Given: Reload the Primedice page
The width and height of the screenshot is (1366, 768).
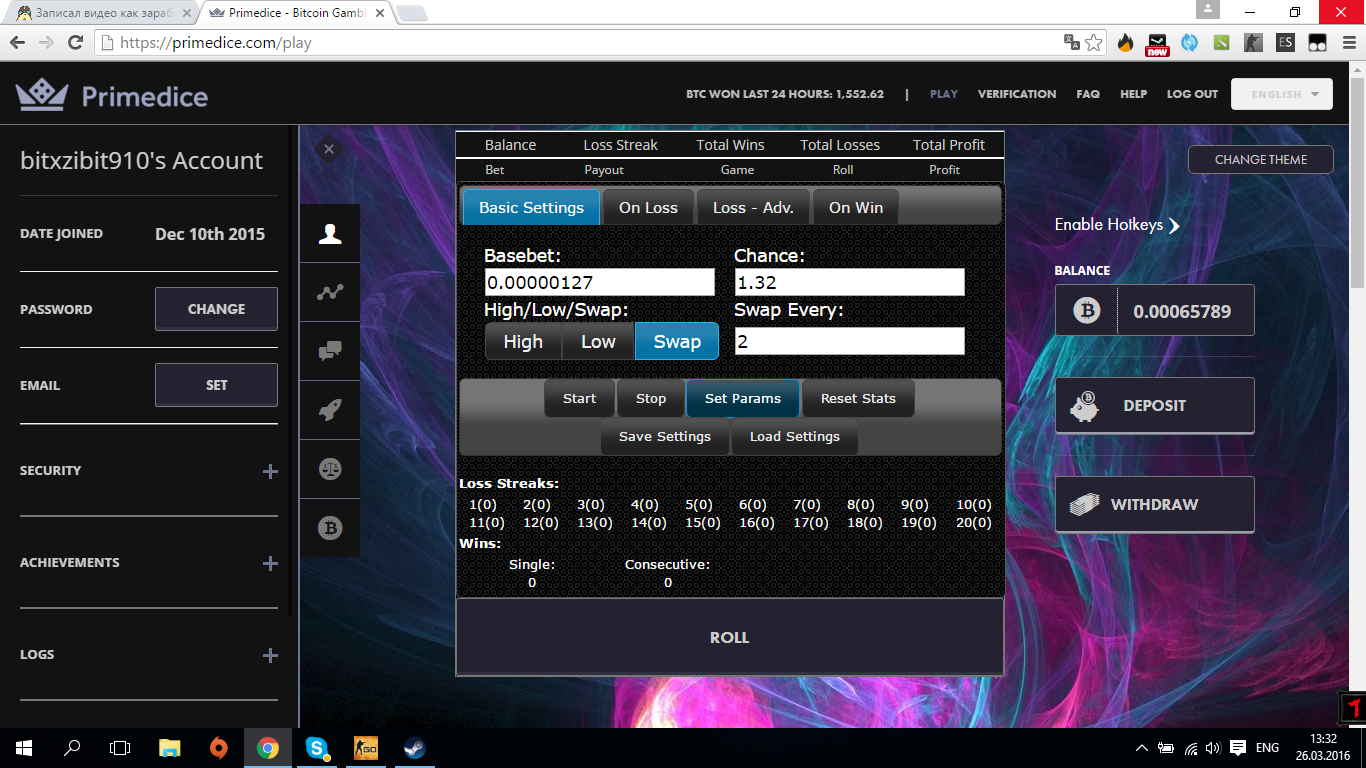Looking at the screenshot, I should [75, 43].
